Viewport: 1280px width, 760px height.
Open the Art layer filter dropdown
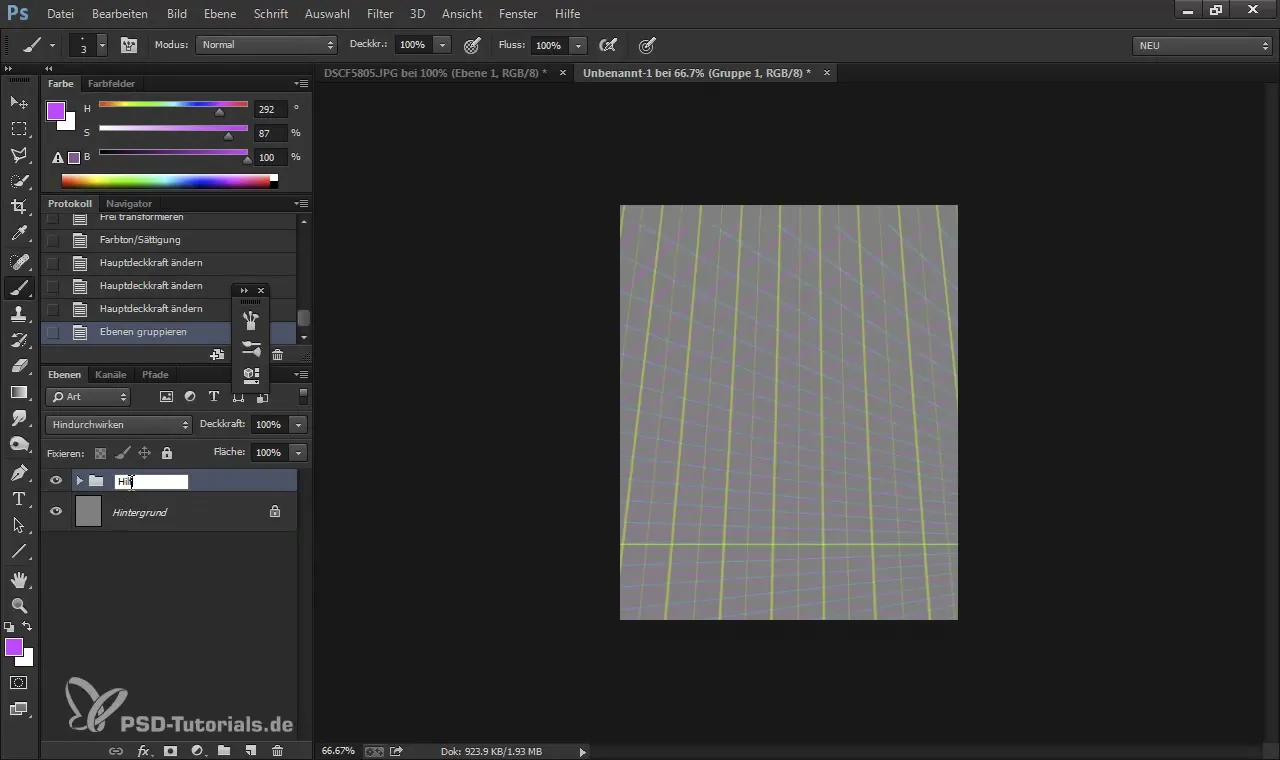[x=88, y=397]
